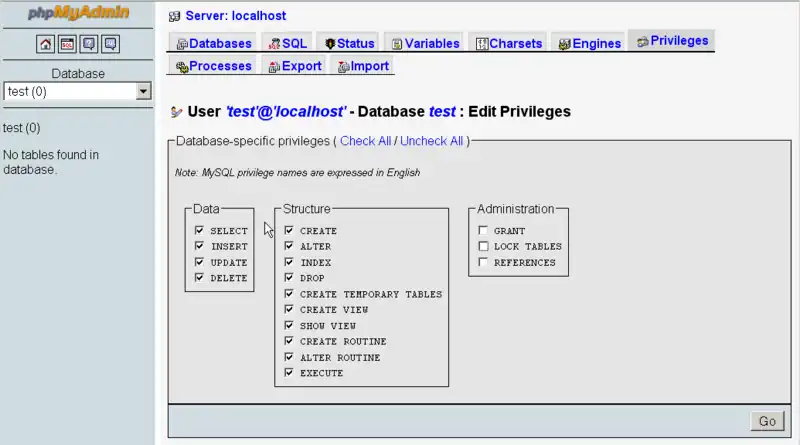The image size is (800, 445).
Task: Go to the Processes tab
Action: [214, 66]
